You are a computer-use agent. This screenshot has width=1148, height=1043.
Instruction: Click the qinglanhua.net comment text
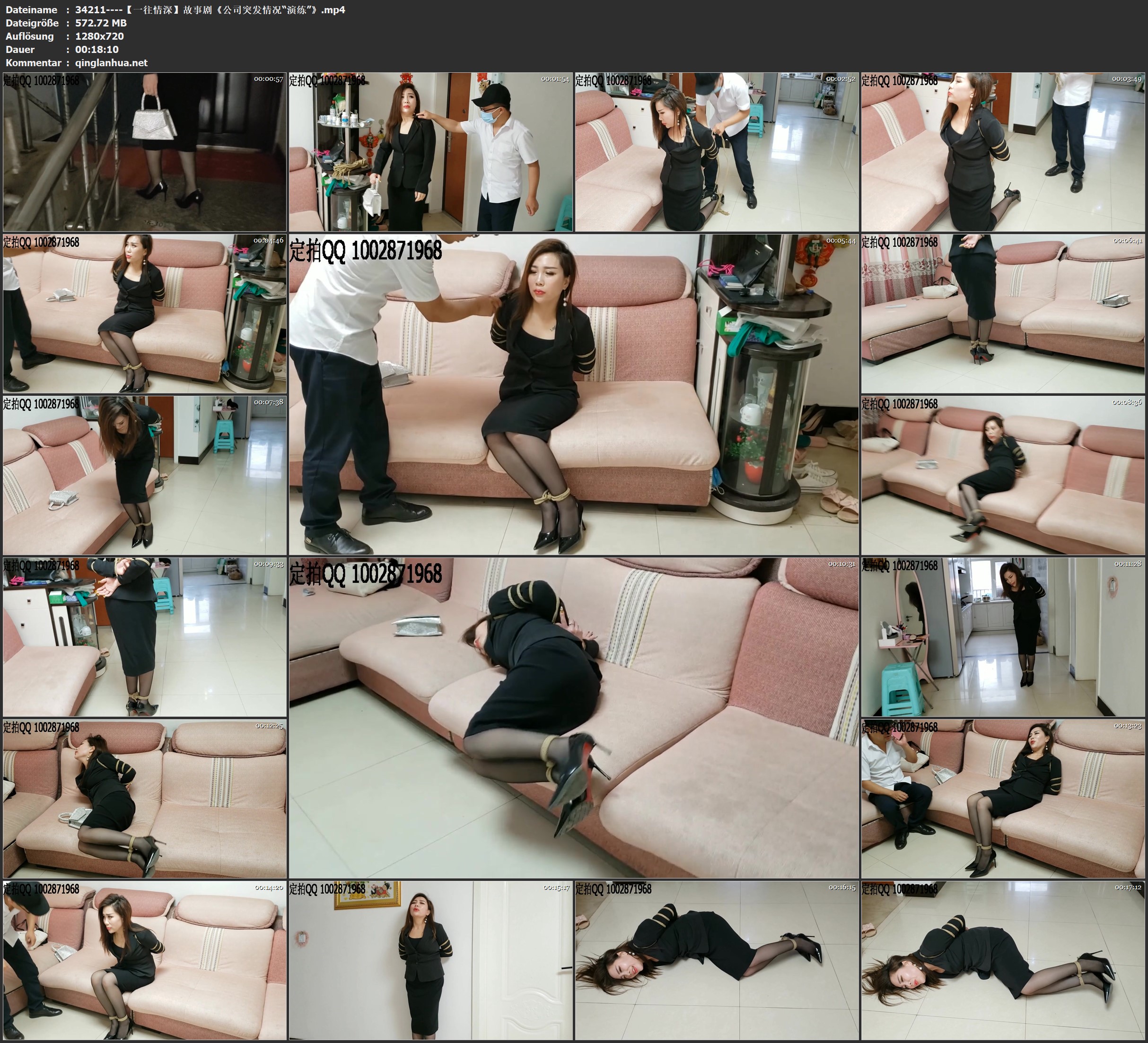111,62
